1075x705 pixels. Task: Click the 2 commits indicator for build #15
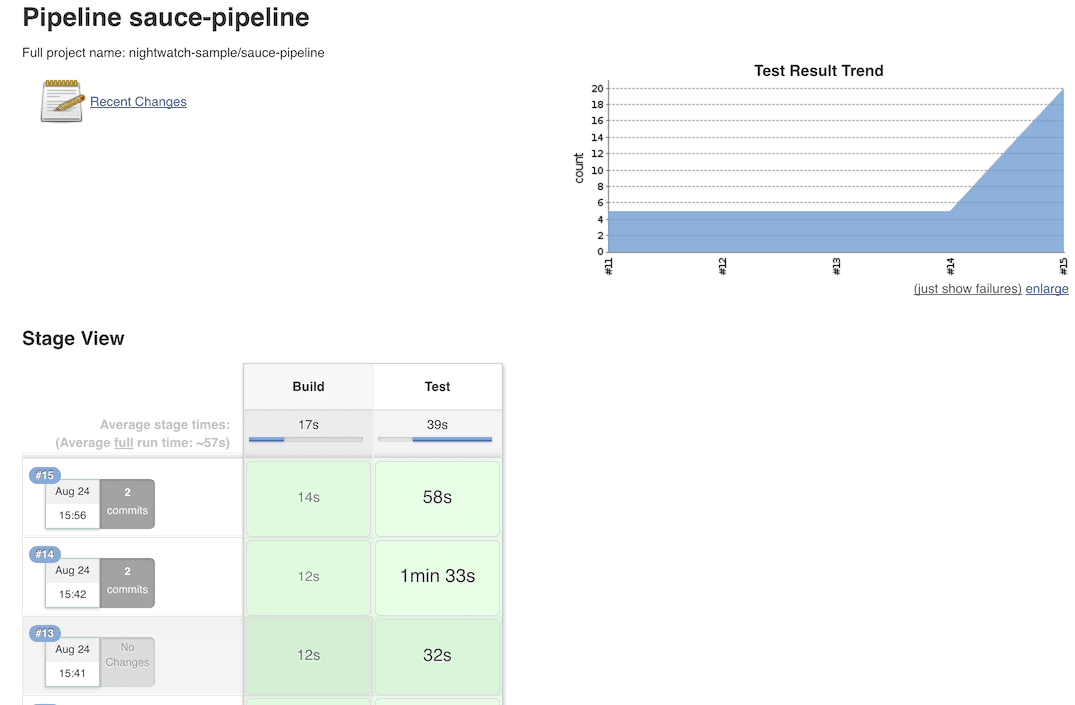pos(127,504)
